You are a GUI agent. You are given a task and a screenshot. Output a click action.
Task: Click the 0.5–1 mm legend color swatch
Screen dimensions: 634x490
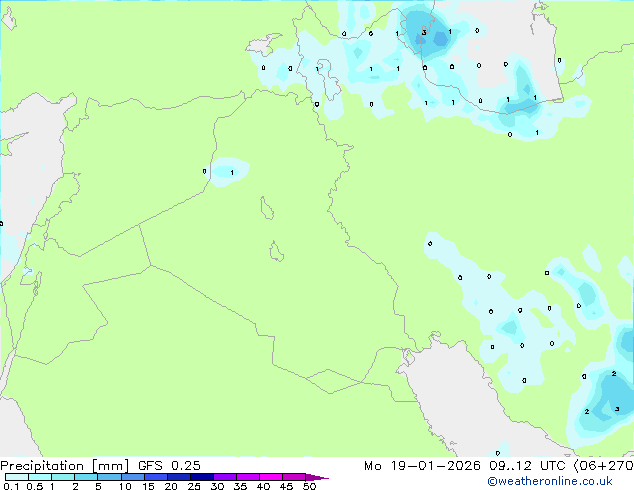click(x=40, y=477)
